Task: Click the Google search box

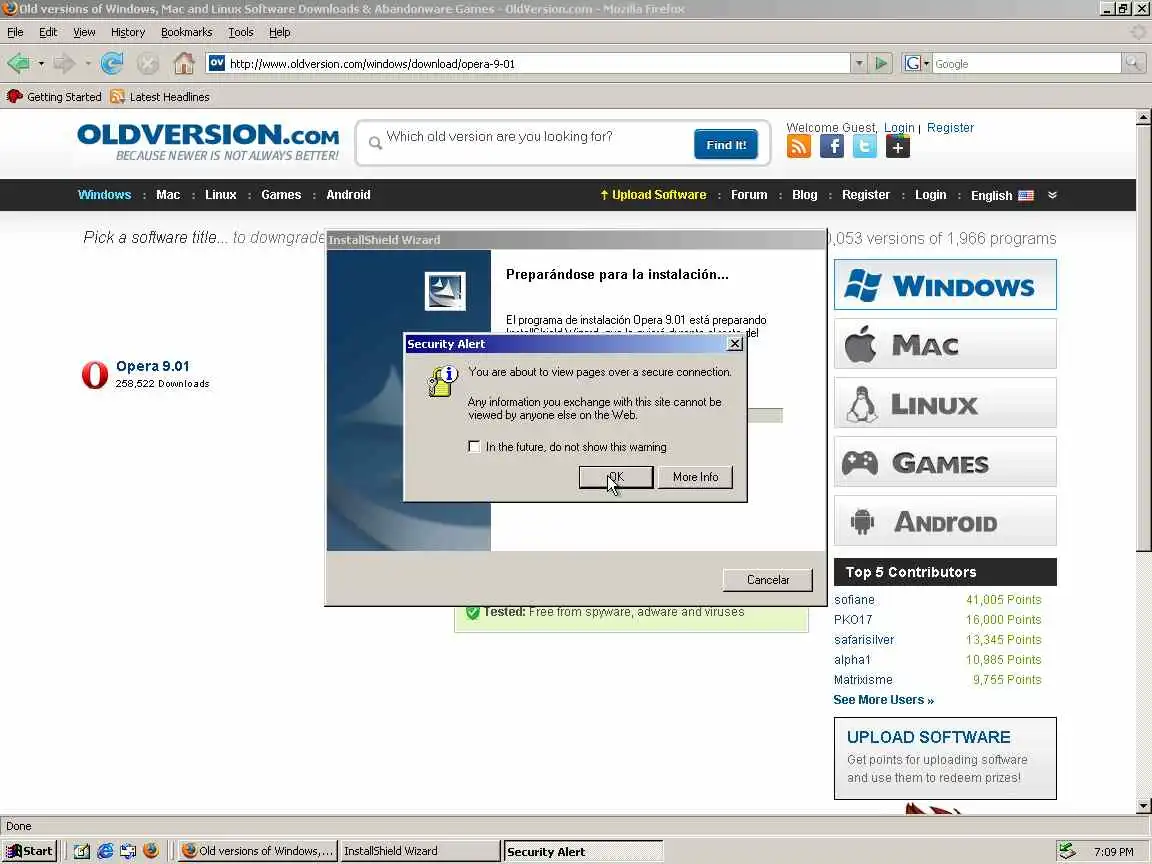Action: 1026,63
